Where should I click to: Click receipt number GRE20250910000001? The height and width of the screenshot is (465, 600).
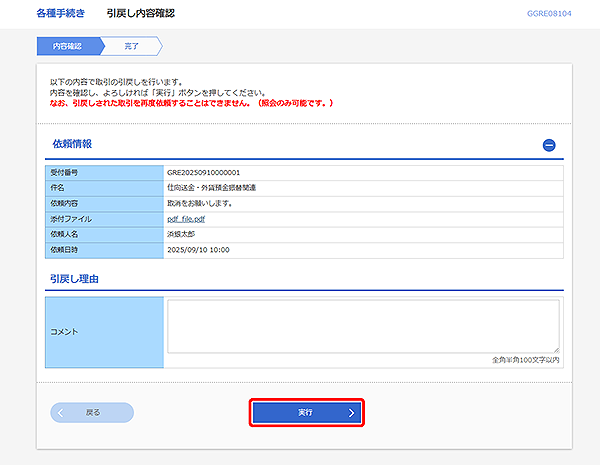tap(204, 173)
